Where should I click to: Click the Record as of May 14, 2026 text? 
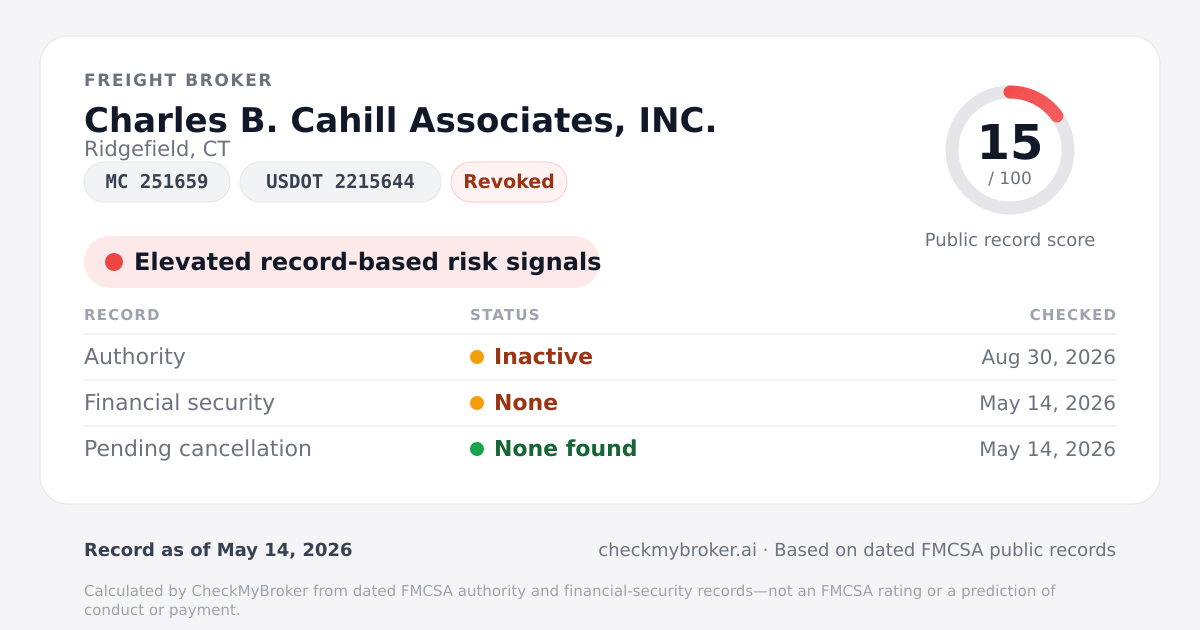click(218, 550)
